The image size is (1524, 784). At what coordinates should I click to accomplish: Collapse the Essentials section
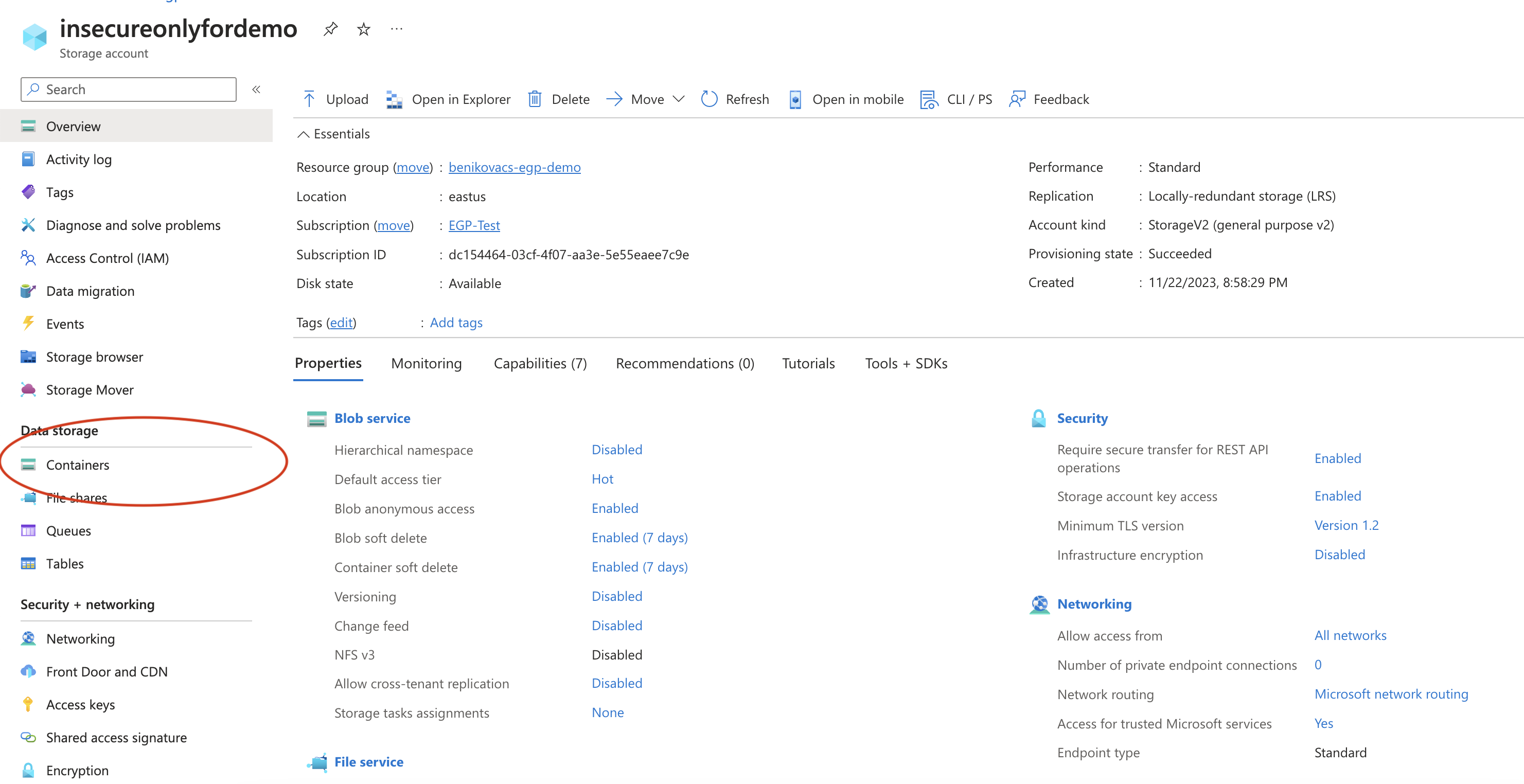tap(303, 134)
